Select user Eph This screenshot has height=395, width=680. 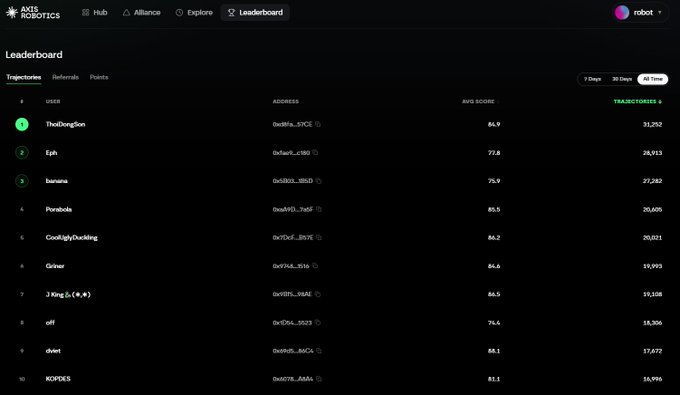(51, 153)
